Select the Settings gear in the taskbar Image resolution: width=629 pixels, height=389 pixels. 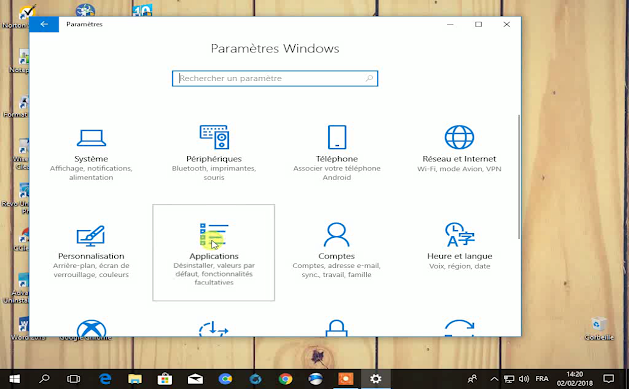pyautogui.click(x=375, y=379)
